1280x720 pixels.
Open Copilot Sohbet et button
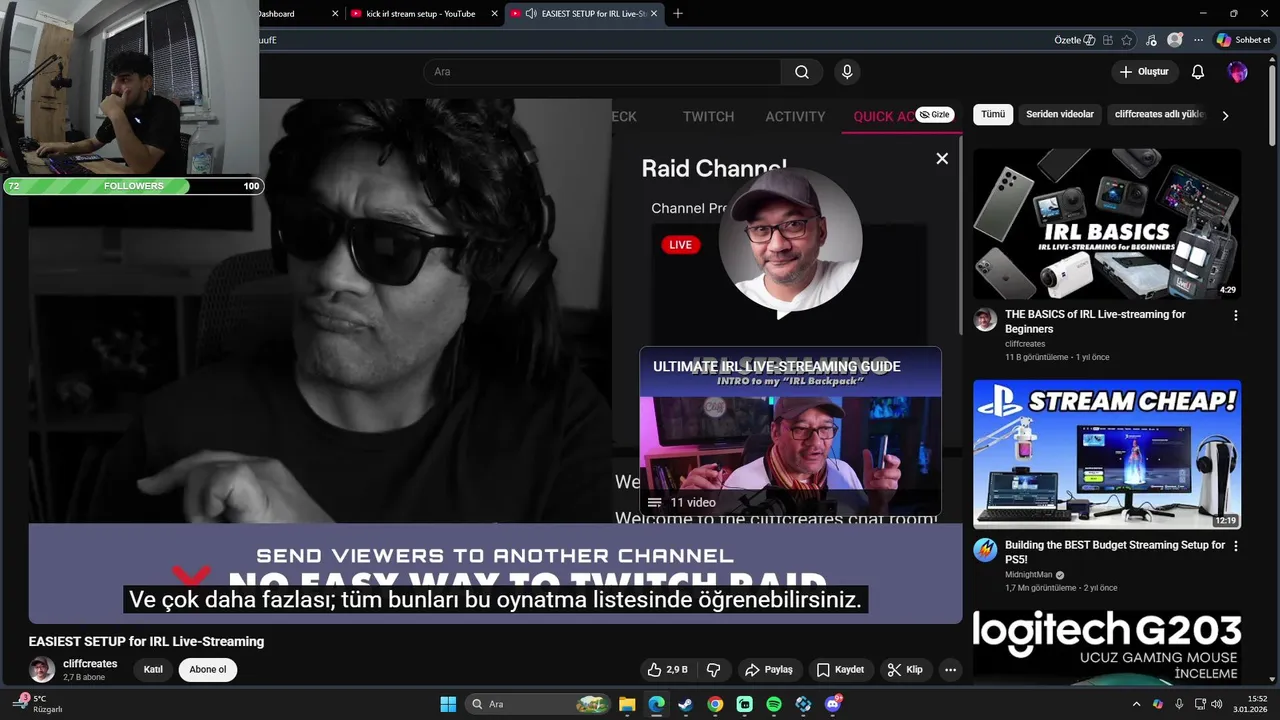(x=1242, y=40)
